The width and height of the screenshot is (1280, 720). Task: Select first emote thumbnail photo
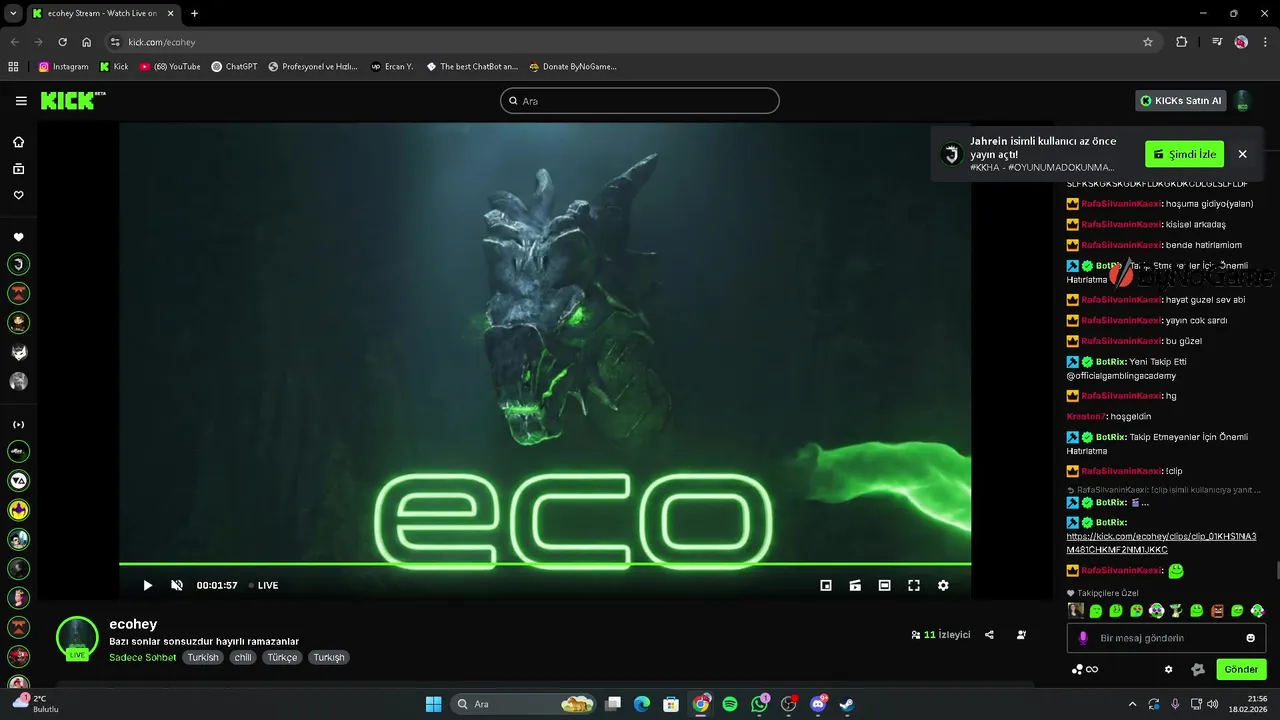point(1076,611)
